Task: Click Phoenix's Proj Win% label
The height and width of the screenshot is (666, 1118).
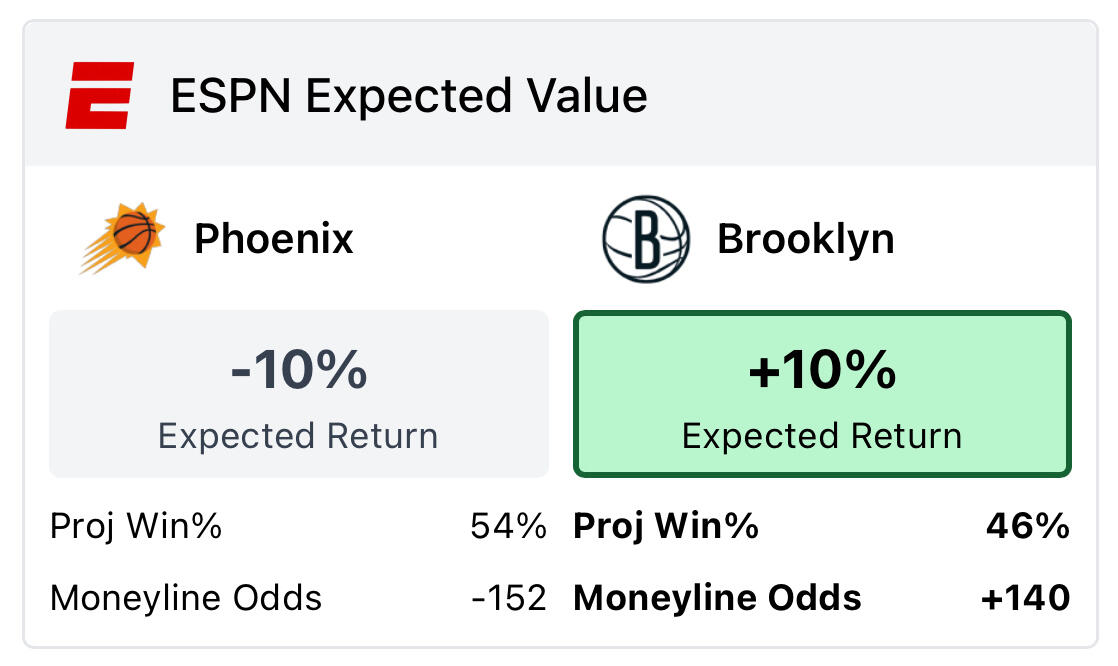Action: pyautogui.click(x=135, y=526)
